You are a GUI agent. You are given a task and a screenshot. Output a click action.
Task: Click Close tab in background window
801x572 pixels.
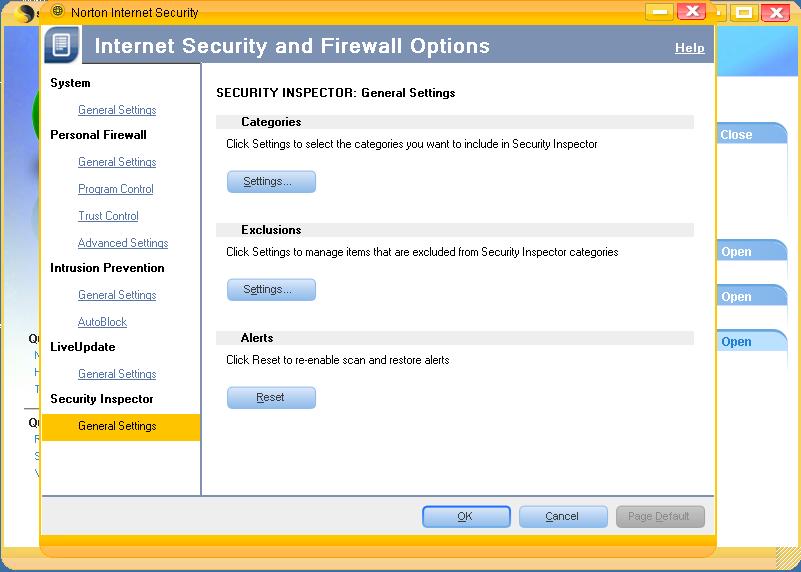click(x=750, y=134)
